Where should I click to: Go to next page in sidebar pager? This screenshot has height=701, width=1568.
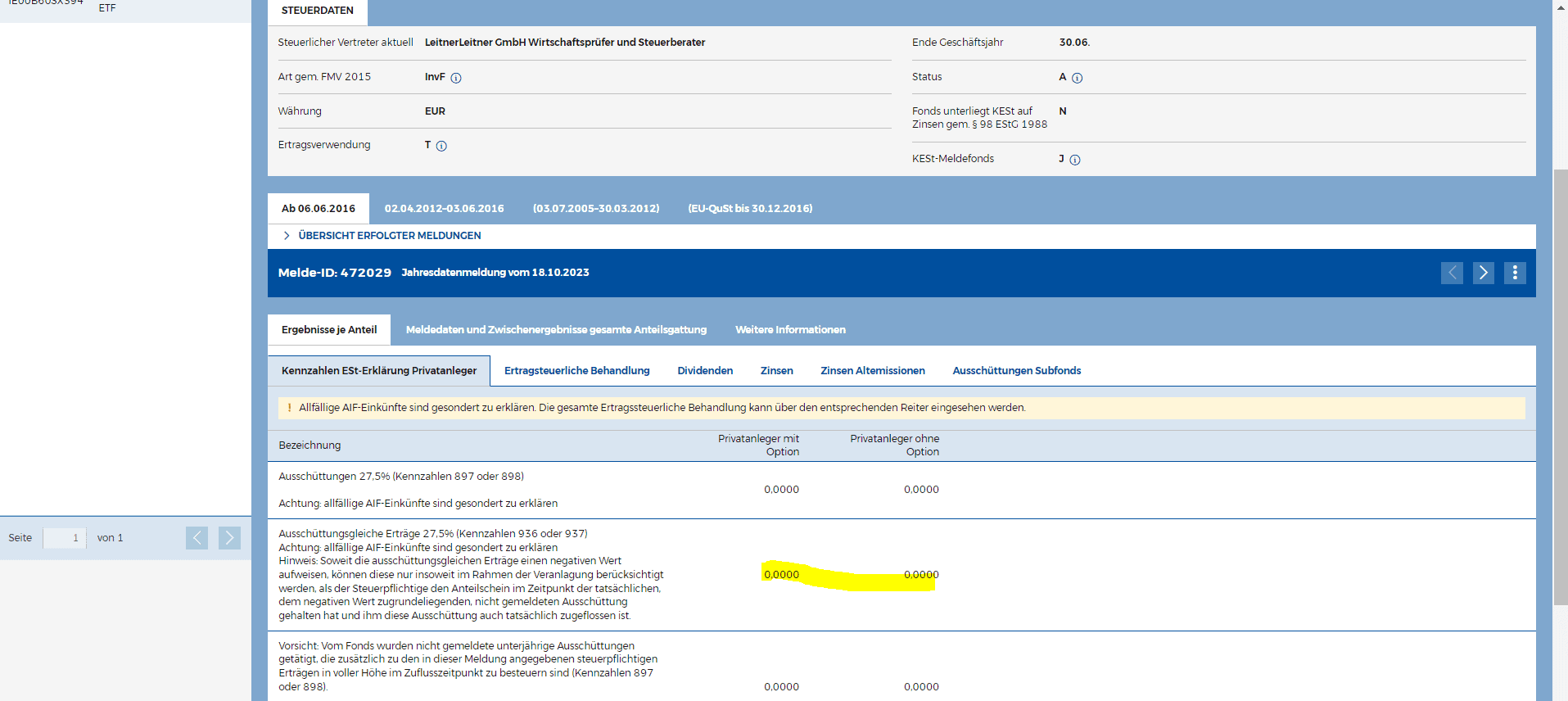pyautogui.click(x=229, y=538)
